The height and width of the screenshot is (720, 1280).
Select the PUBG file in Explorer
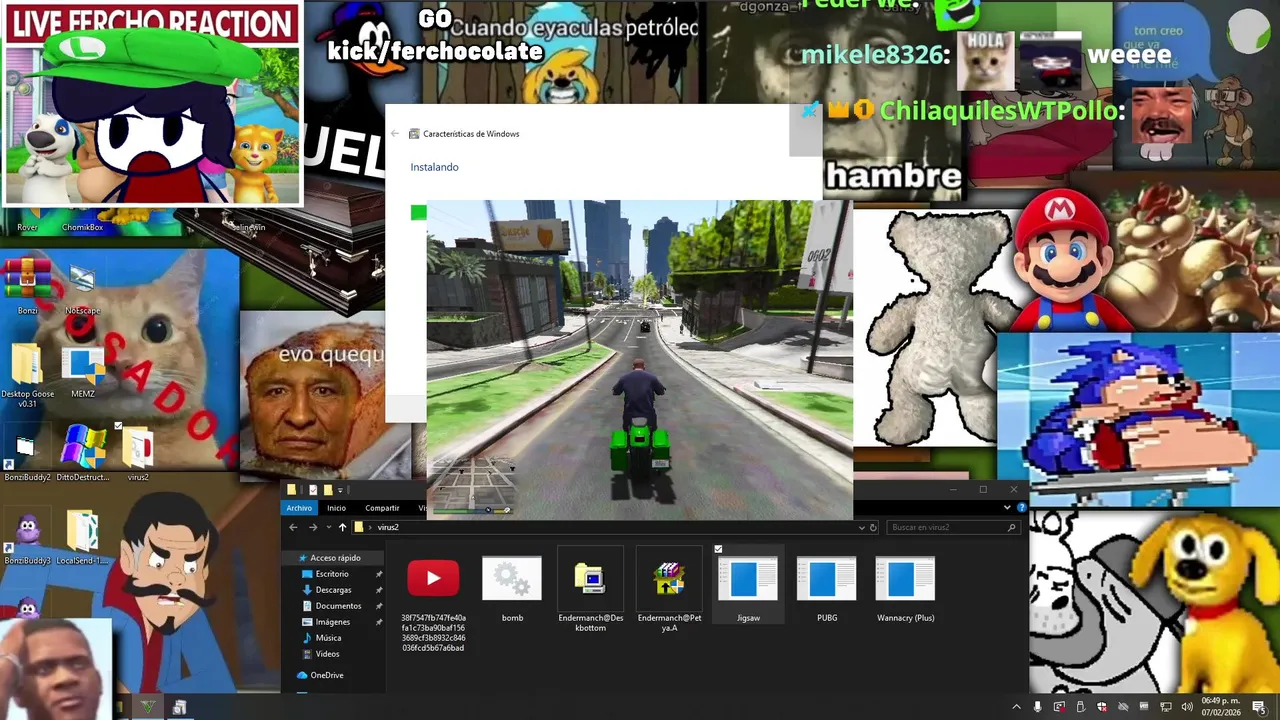827,590
